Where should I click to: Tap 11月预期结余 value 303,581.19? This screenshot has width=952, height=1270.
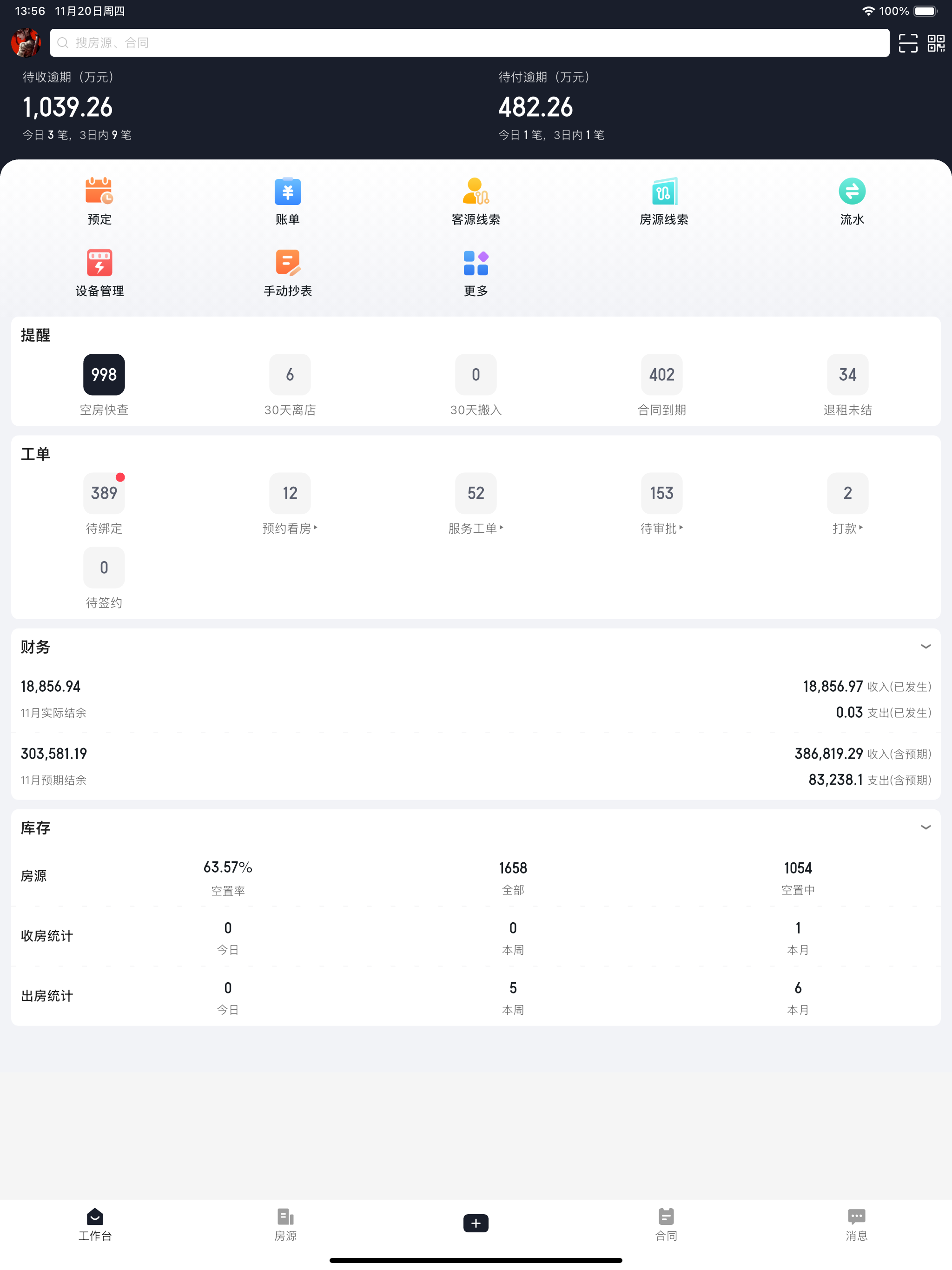pos(54,754)
